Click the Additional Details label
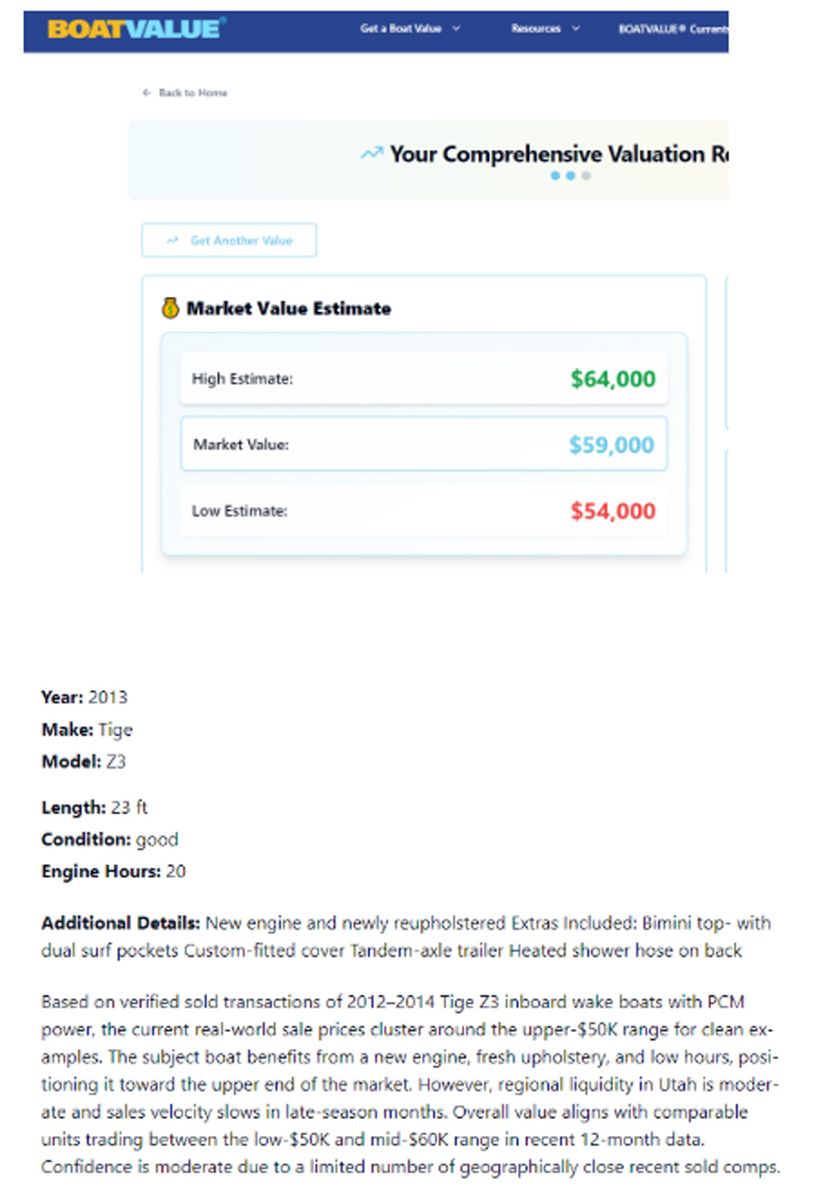The image size is (825, 1200). [120, 922]
